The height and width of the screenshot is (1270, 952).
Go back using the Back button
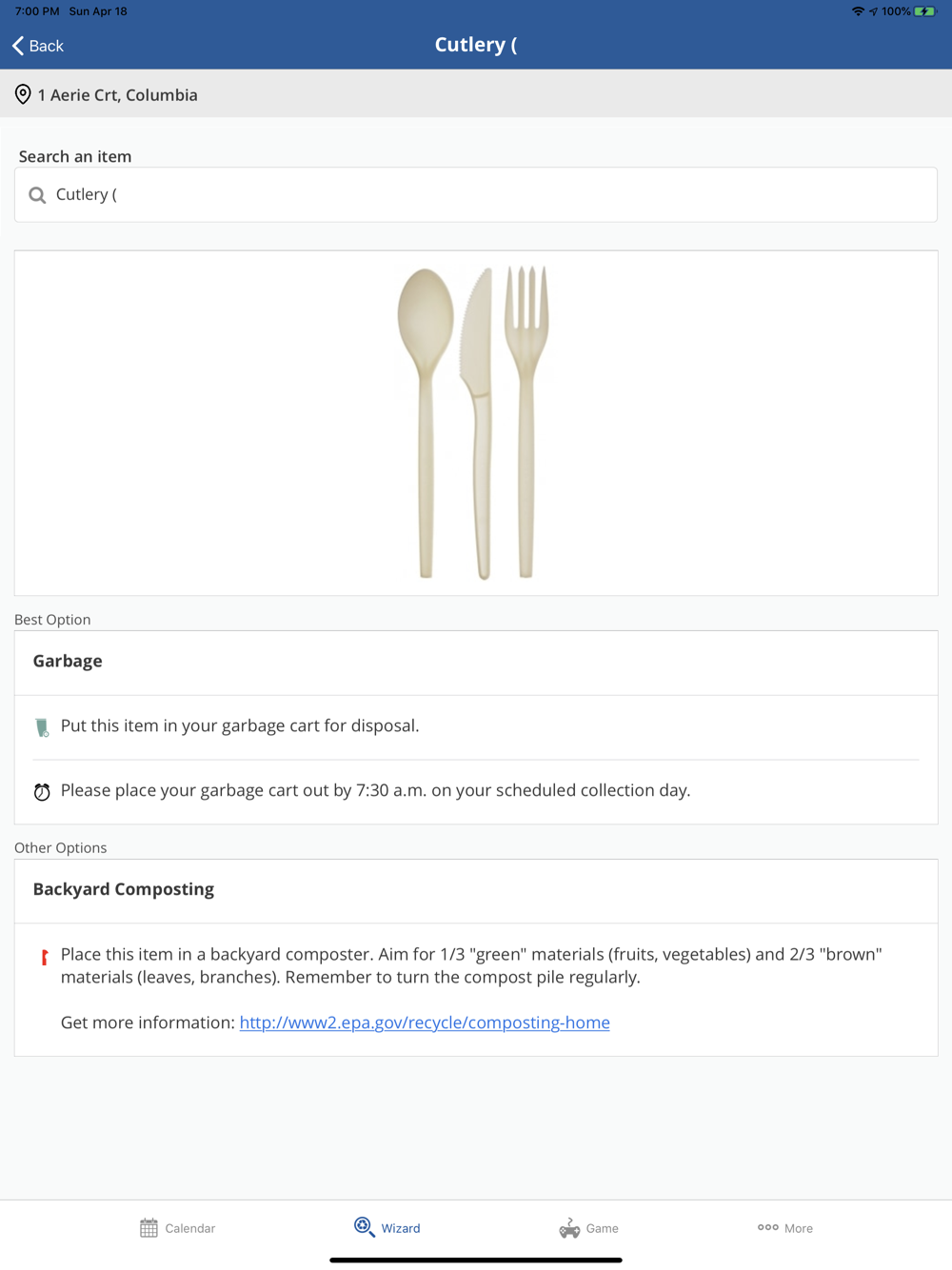[38, 46]
